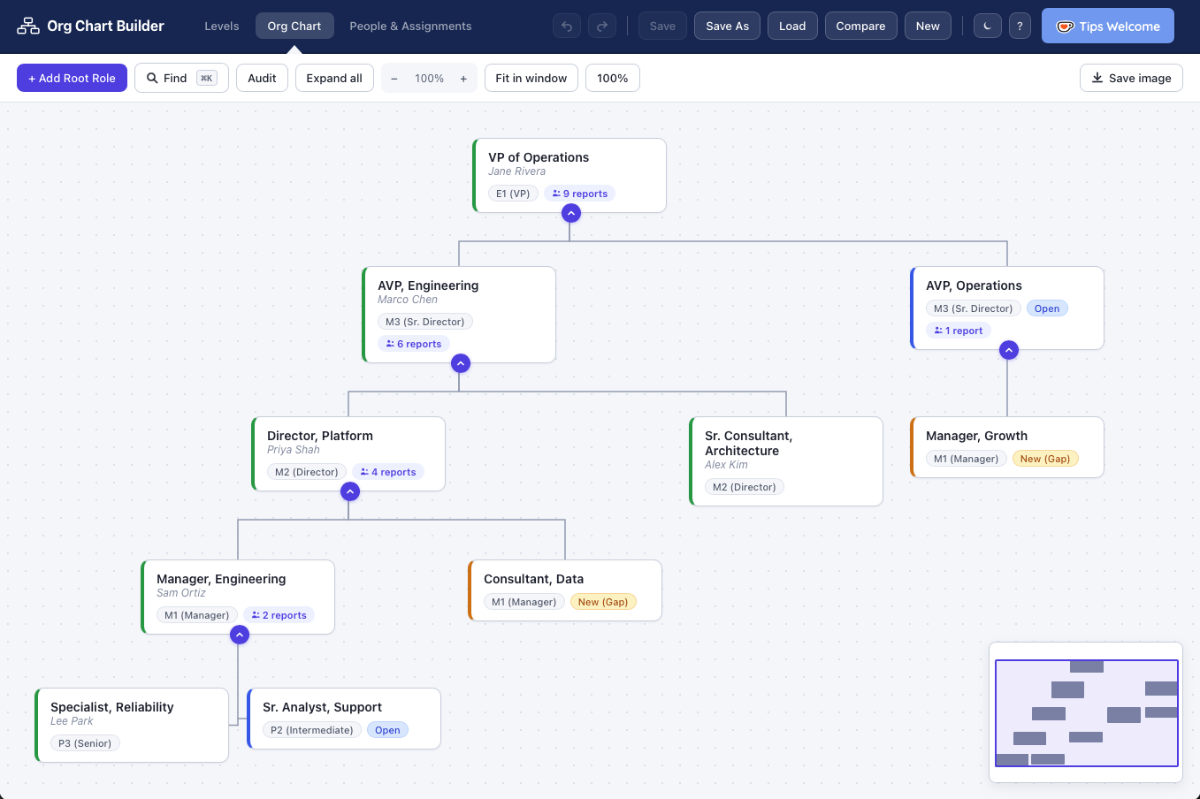Image resolution: width=1200 pixels, height=799 pixels.
Task: Click the Redo arrow icon
Action: (602, 25)
